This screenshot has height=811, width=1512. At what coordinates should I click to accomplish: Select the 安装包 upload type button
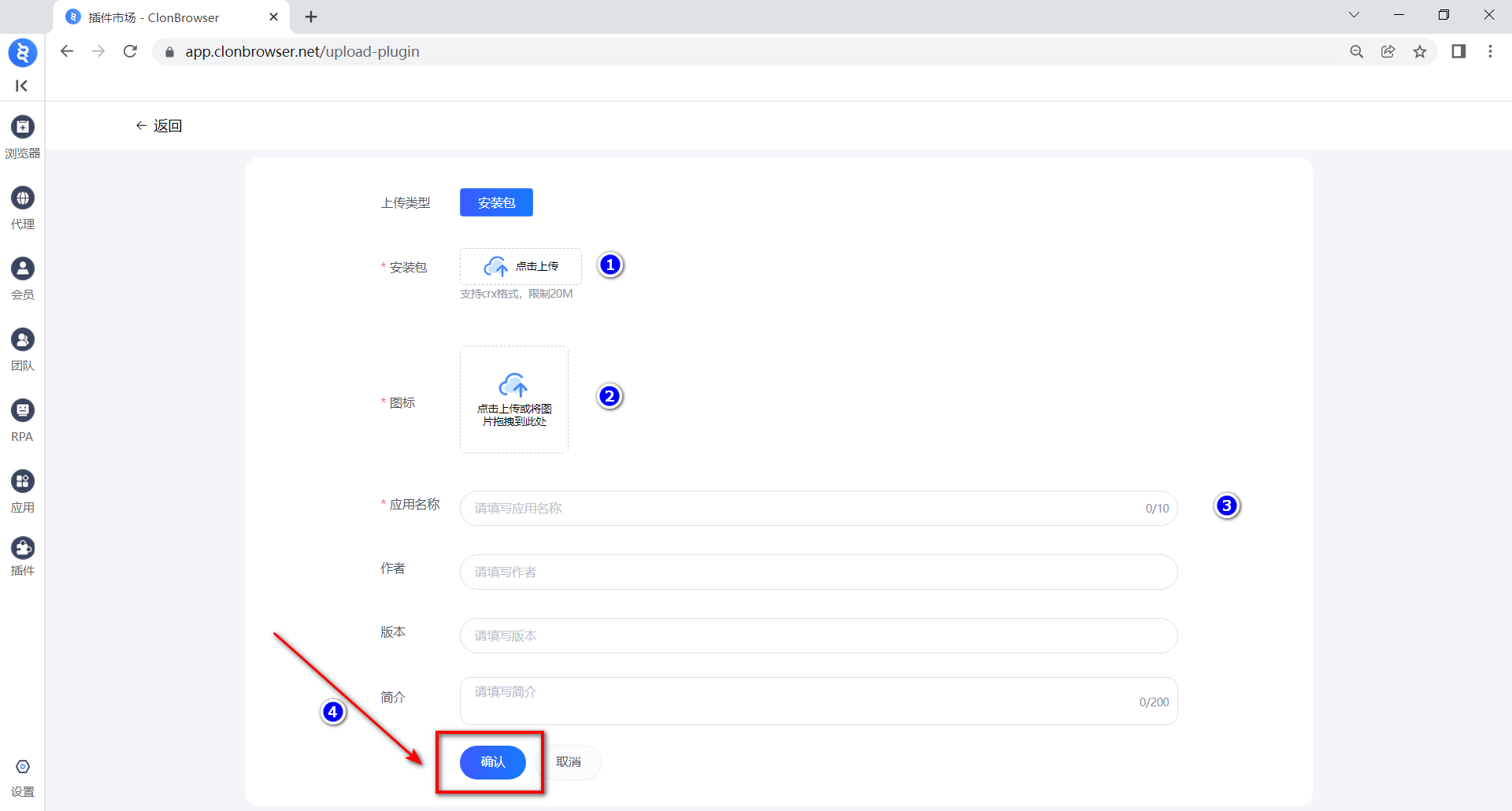496,202
